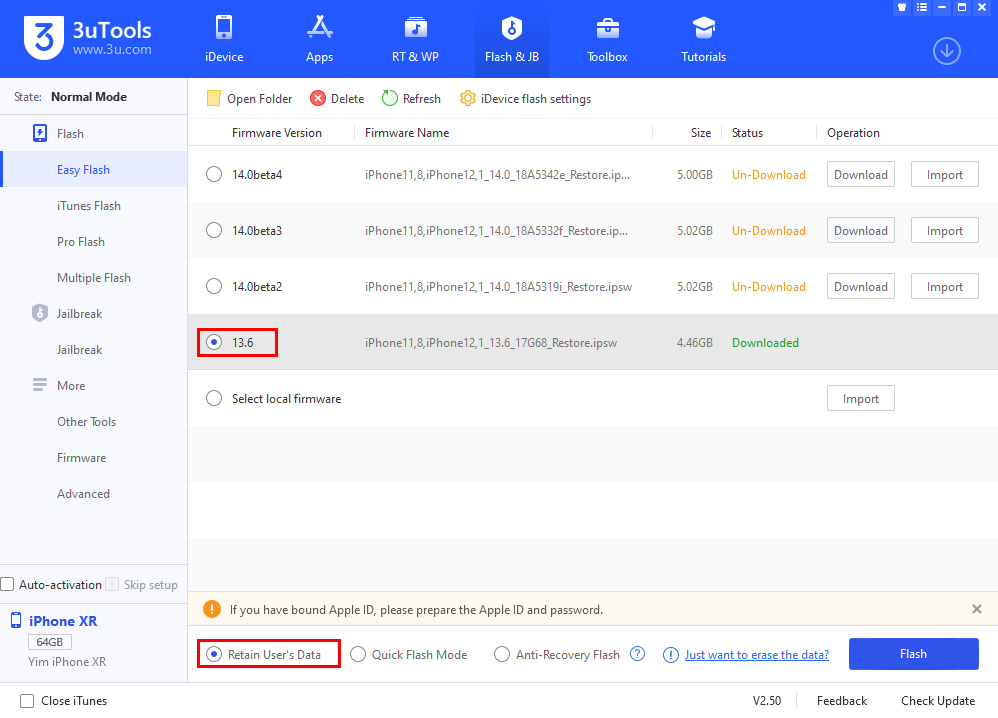998x718 pixels.
Task: Click the help icon beside Anti-Recovery Flash
Action: (637, 654)
